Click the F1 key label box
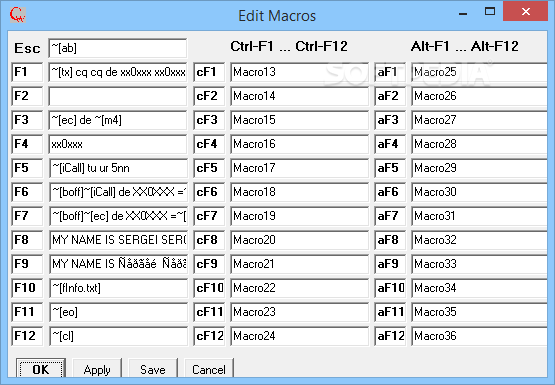 point(27,72)
